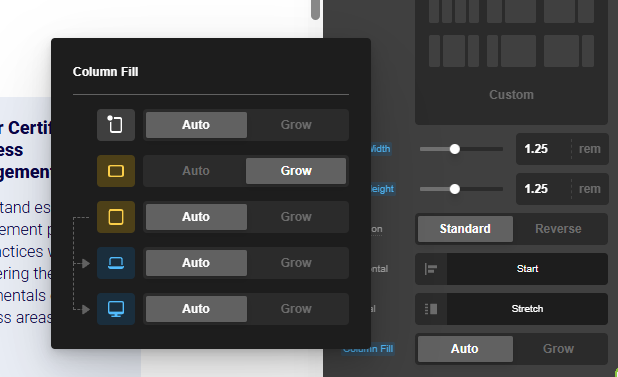
Task: Open the Stretch vertical alignment dropdown
Action: pos(527,309)
